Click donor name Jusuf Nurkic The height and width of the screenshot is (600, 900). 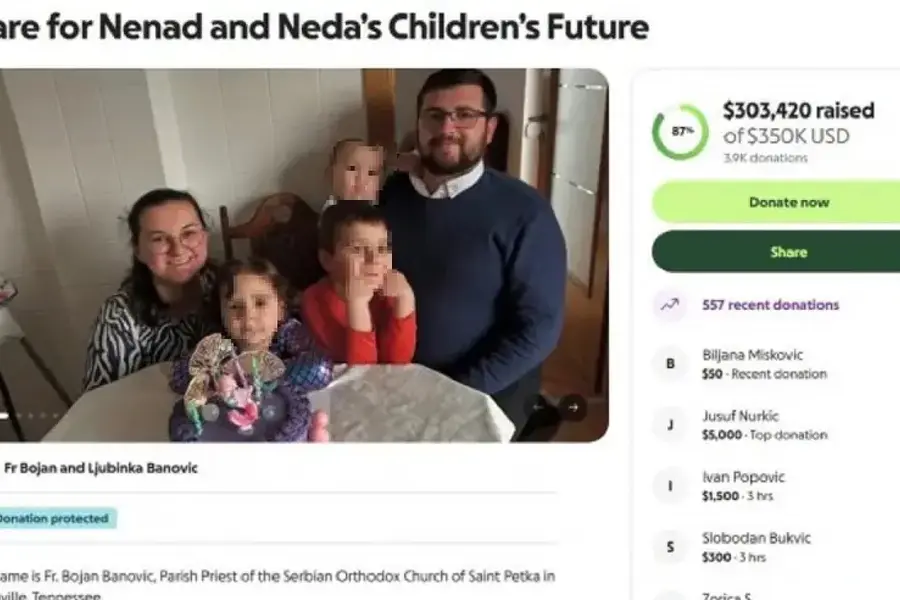click(x=740, y=416)
